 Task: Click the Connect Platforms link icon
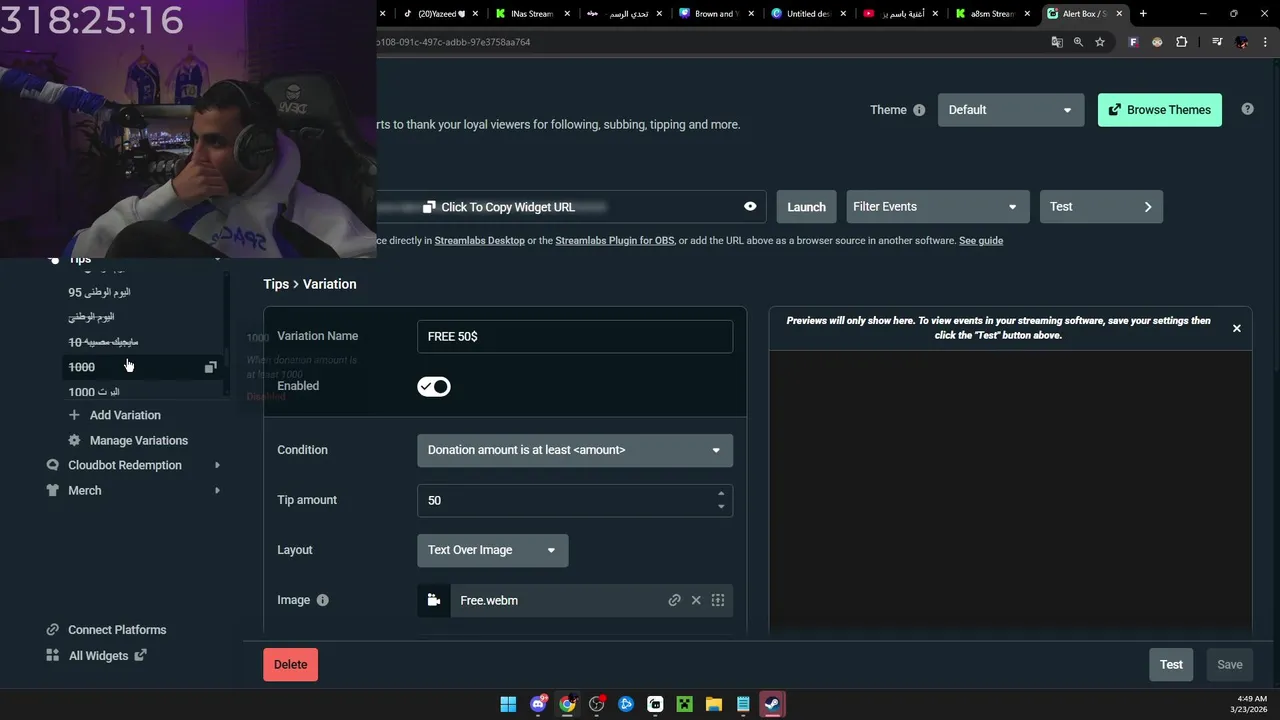[53, 630]
